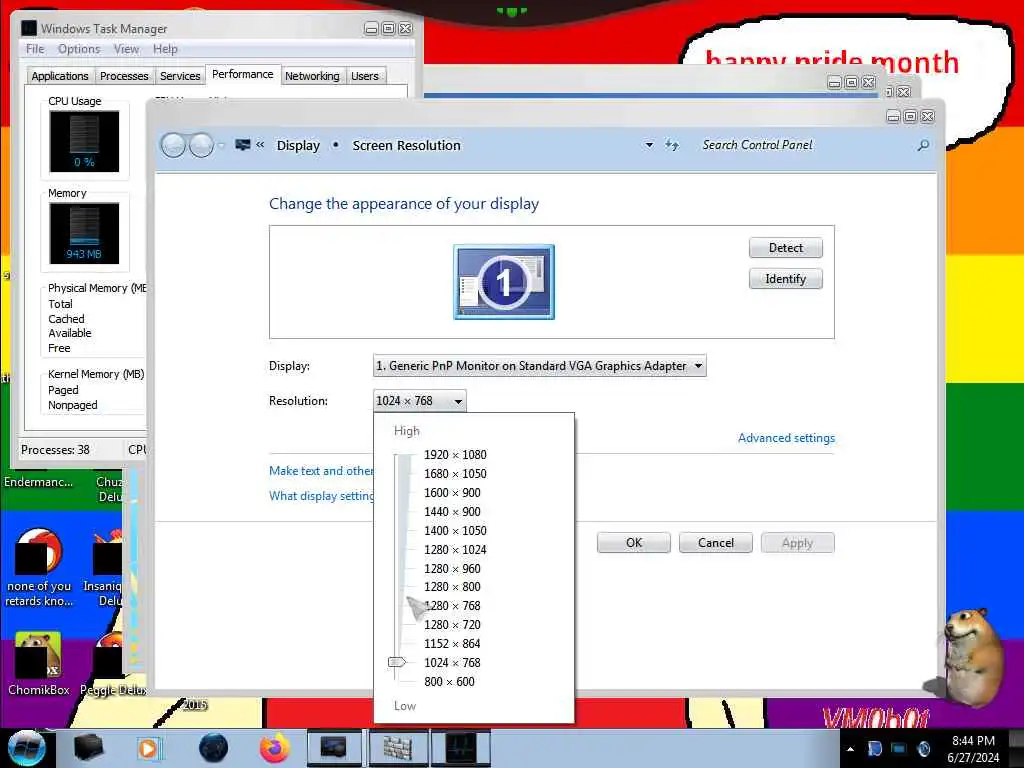Open Firefox from the taskbar

click(275, 748)
